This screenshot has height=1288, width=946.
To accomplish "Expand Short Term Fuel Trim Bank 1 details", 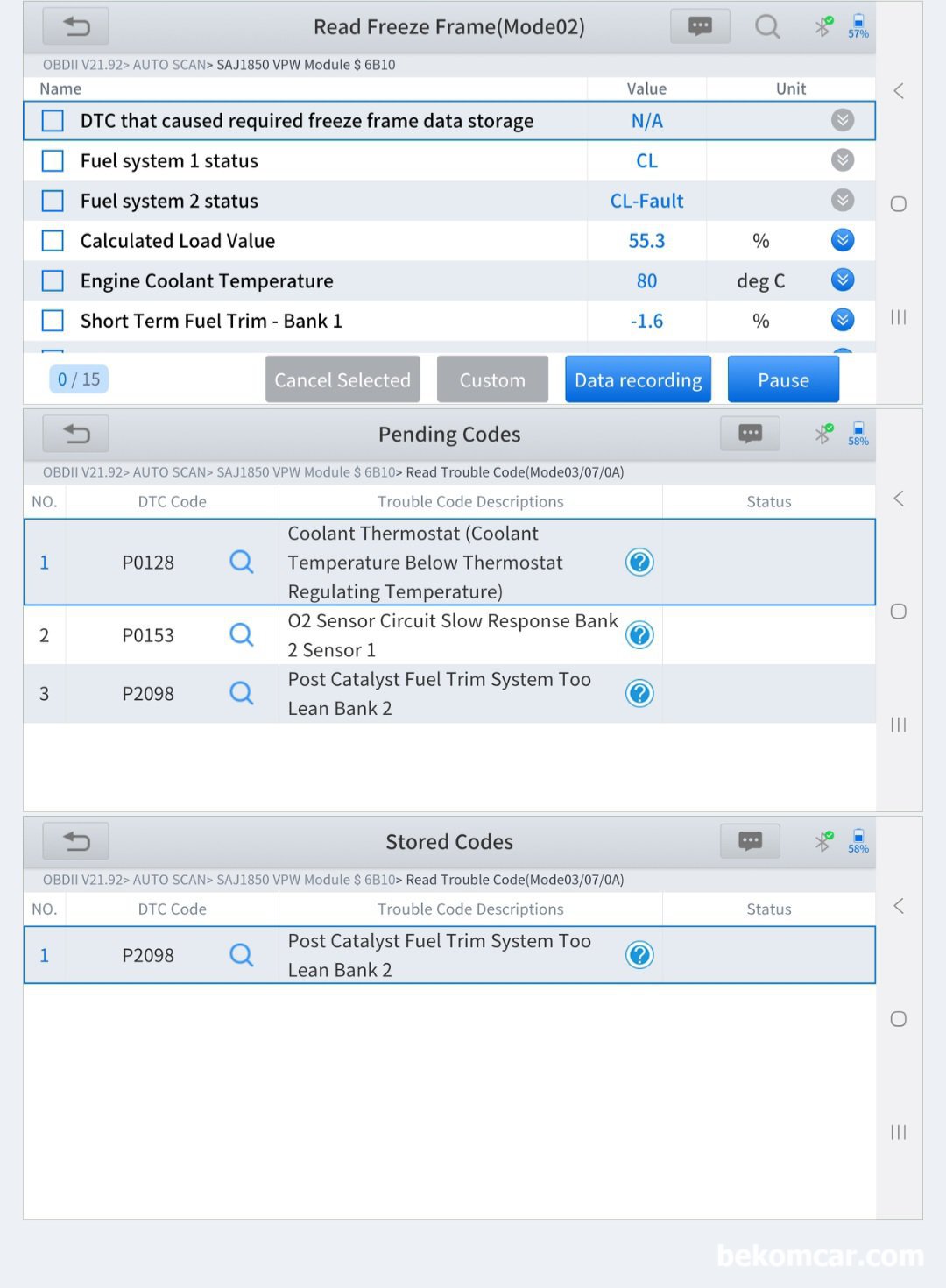I will click(x=842, y=320).
